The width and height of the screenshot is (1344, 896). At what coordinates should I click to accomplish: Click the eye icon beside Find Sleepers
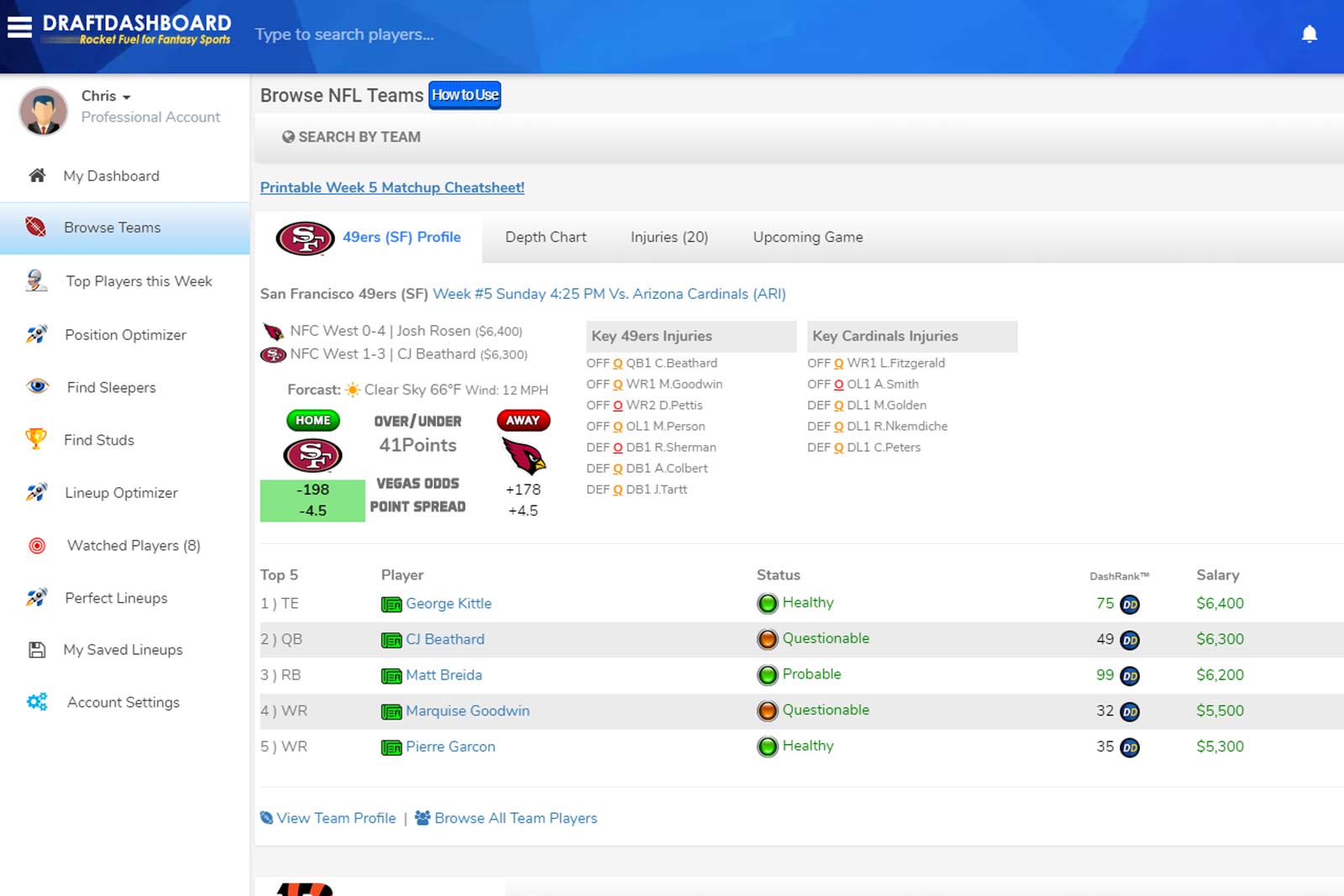tap(38, 386)
